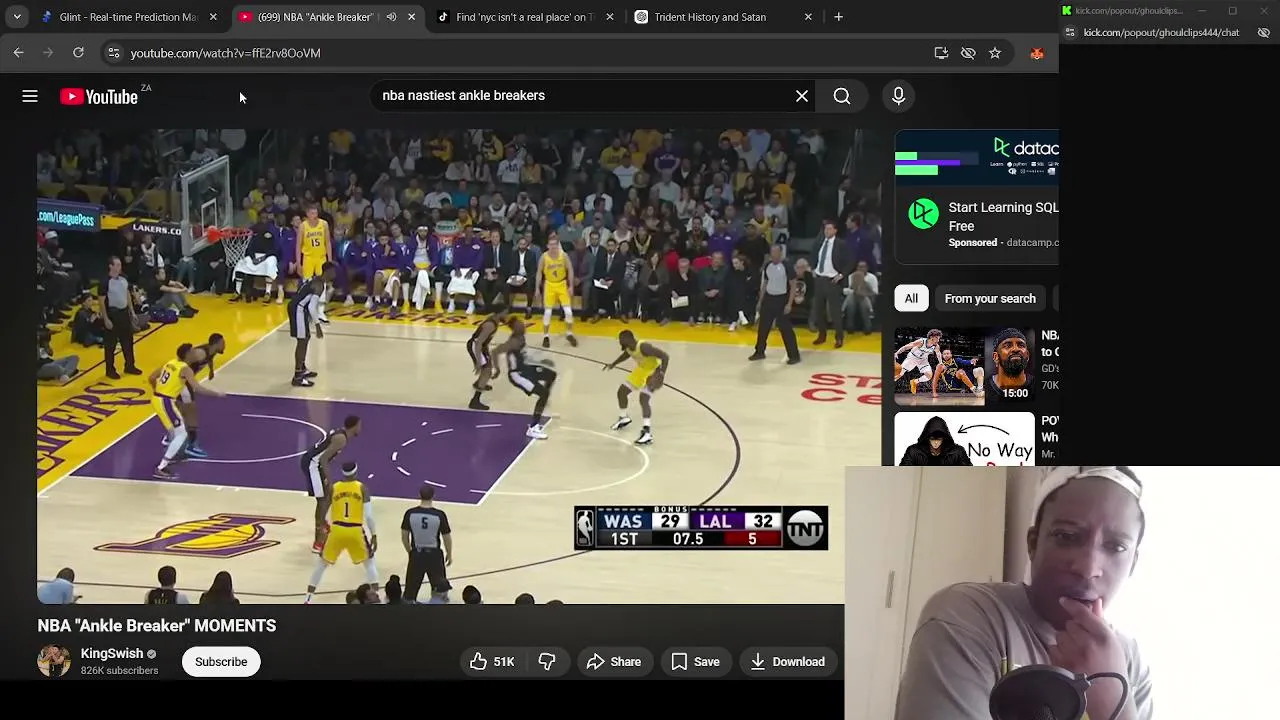The width and height of the screenshot is (1280, 720).
Task: Click the install app icon in the address bar
Action: tap(941, 53)
